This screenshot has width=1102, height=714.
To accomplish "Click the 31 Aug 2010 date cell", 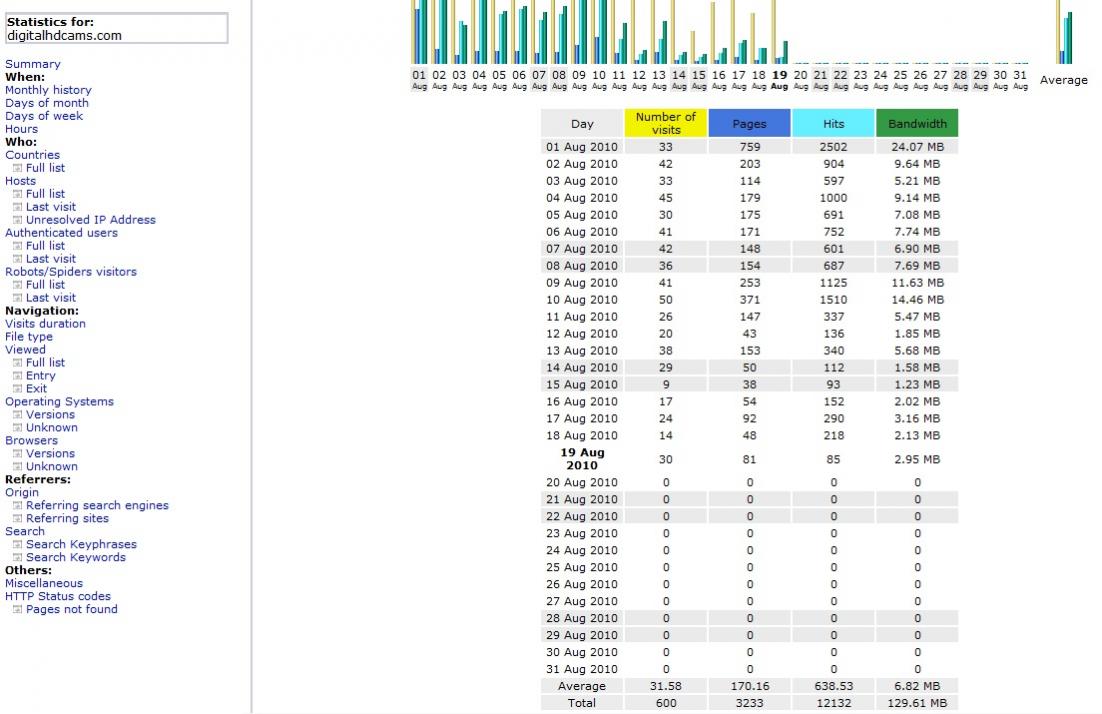I will [x=582, y=669].
